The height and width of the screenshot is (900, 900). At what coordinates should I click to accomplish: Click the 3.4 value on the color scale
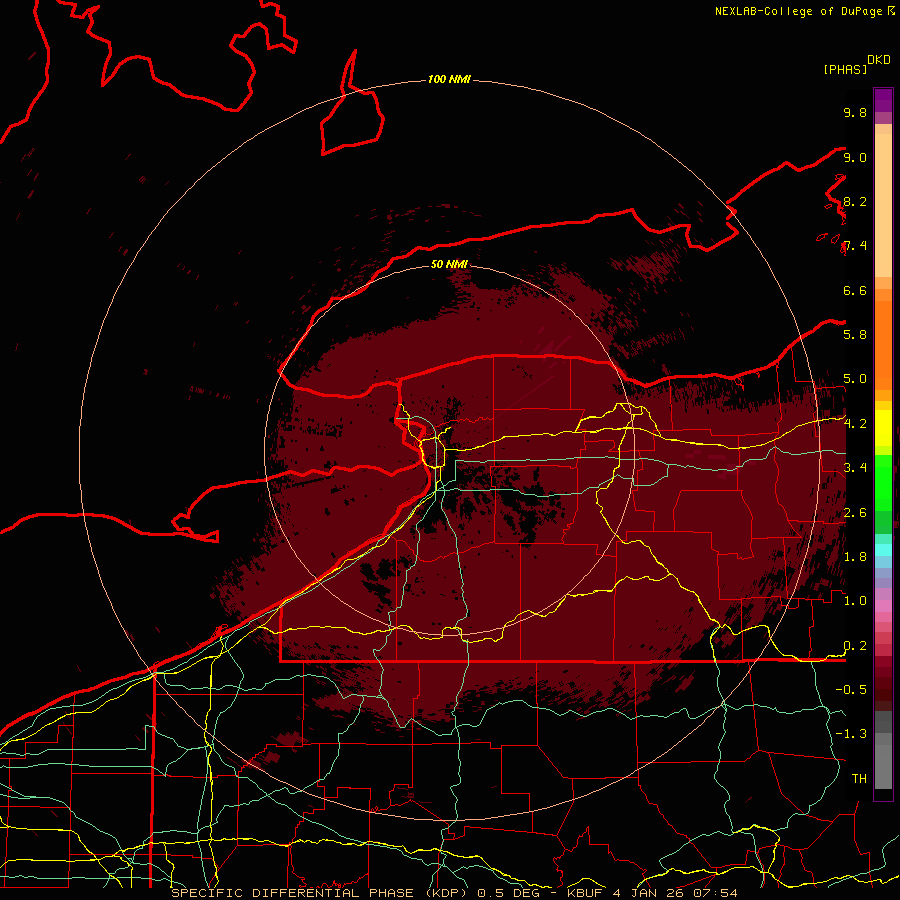click(855, 467)
